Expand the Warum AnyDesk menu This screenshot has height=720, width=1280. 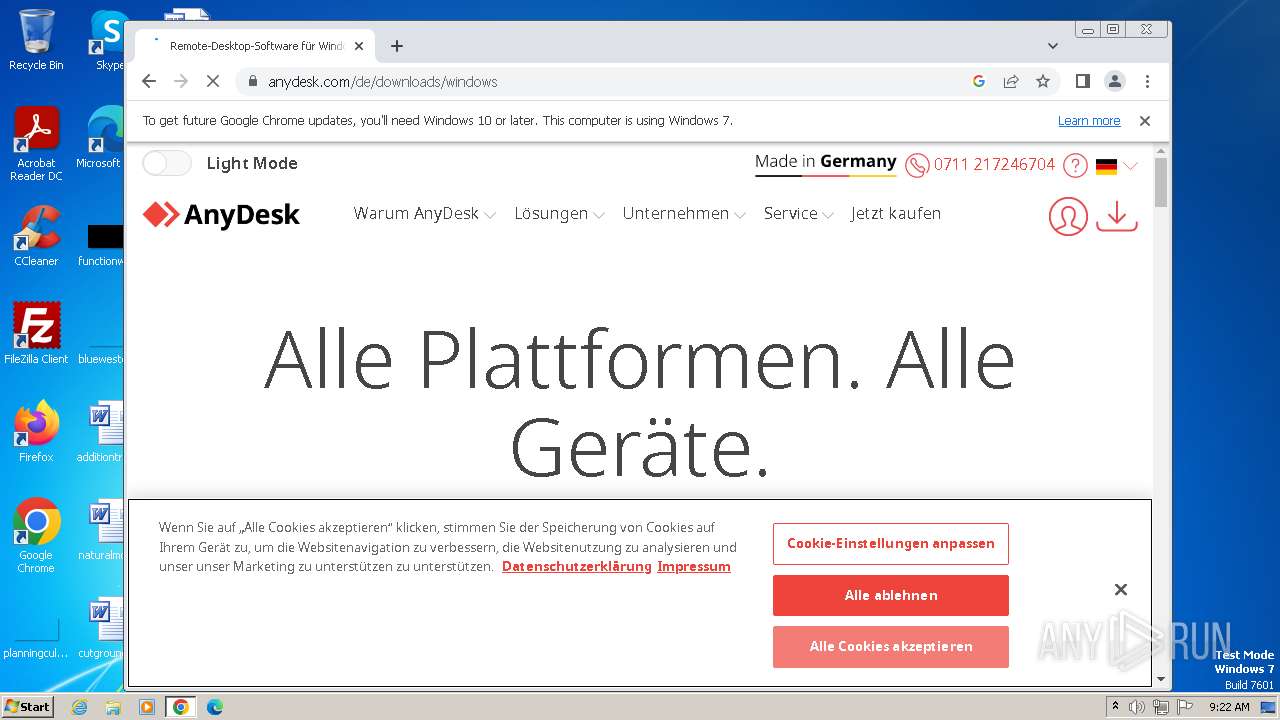coord(424,213)
